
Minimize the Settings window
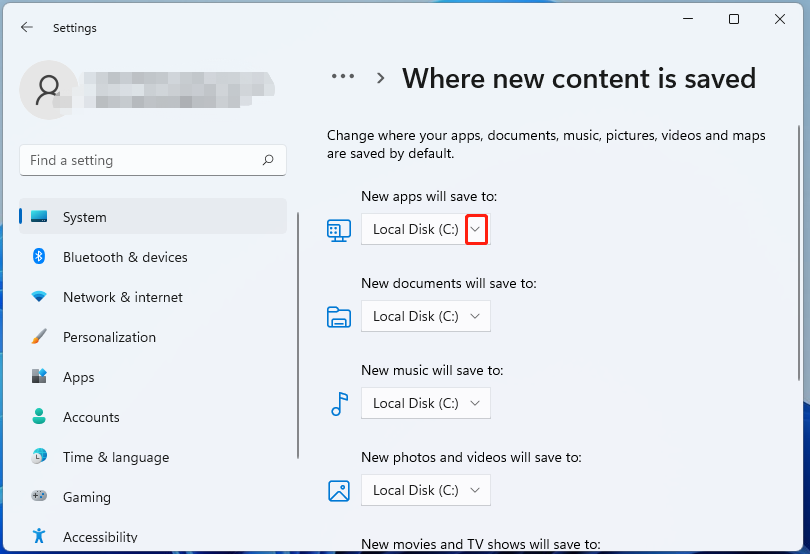(x=688, y=19)
